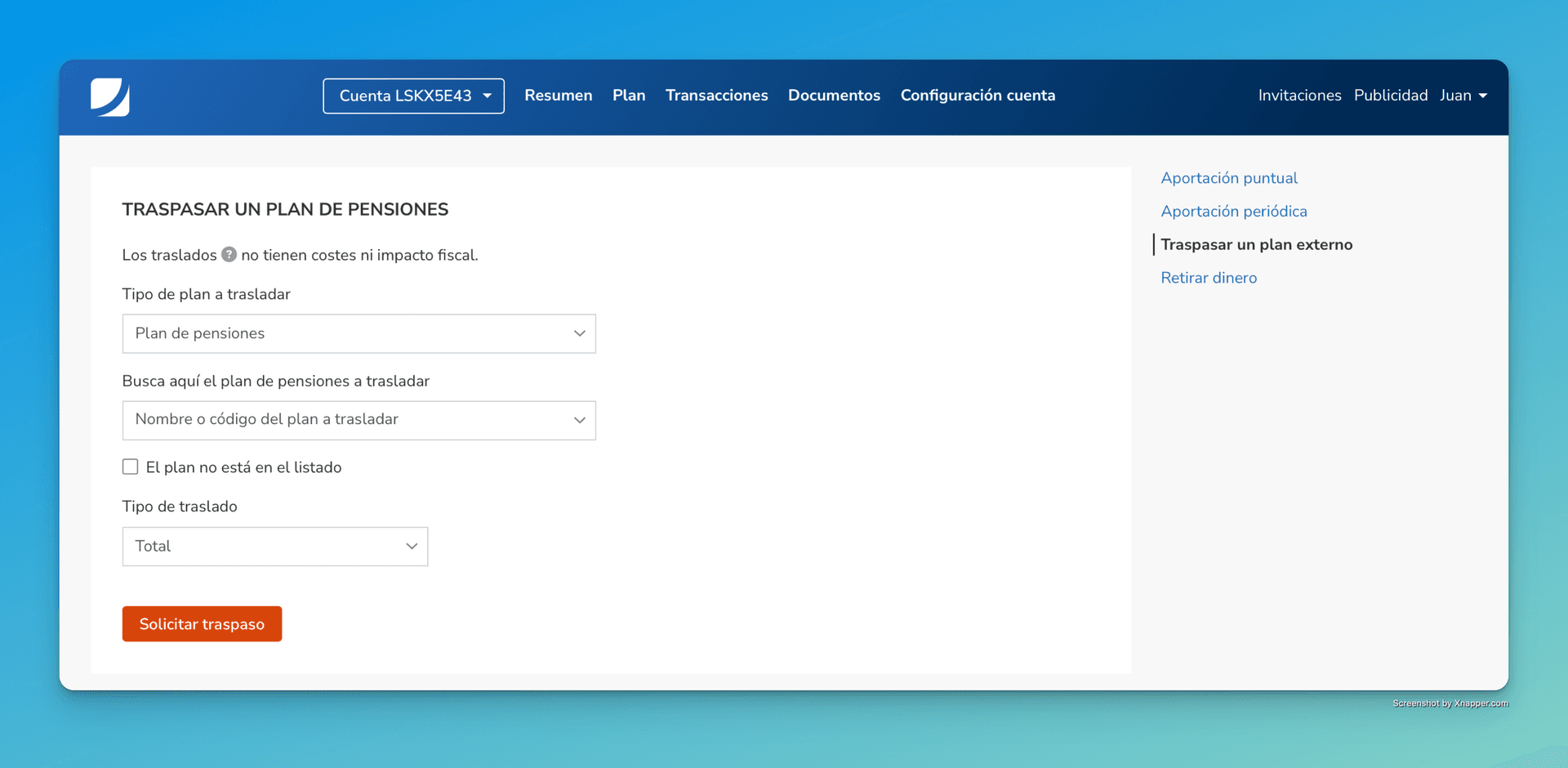Select Aportación periódica in the sidebar
The width and height of the screenshot is (1568, 768).
1234,212
